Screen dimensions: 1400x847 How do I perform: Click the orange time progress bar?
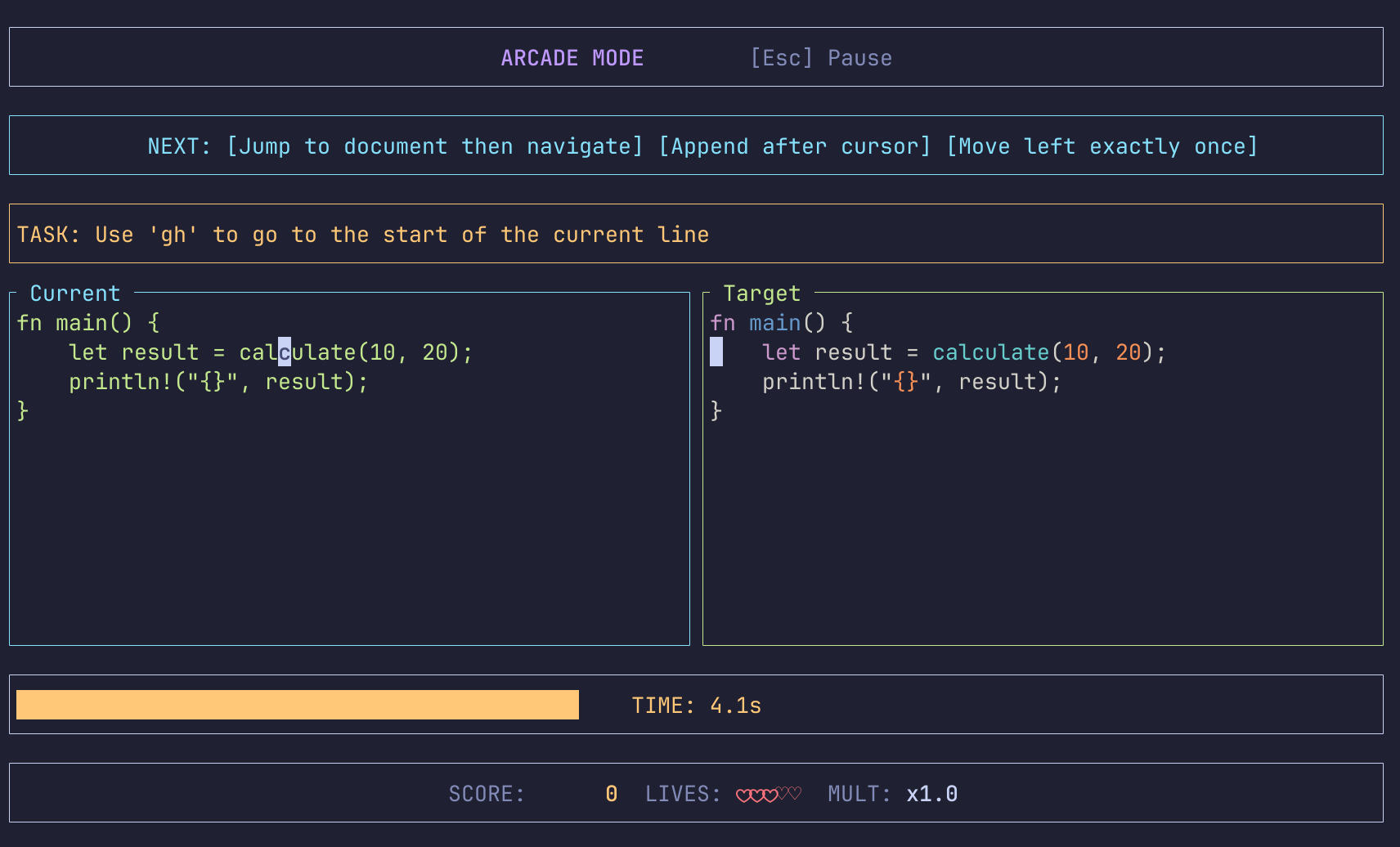tap(298, 705)
